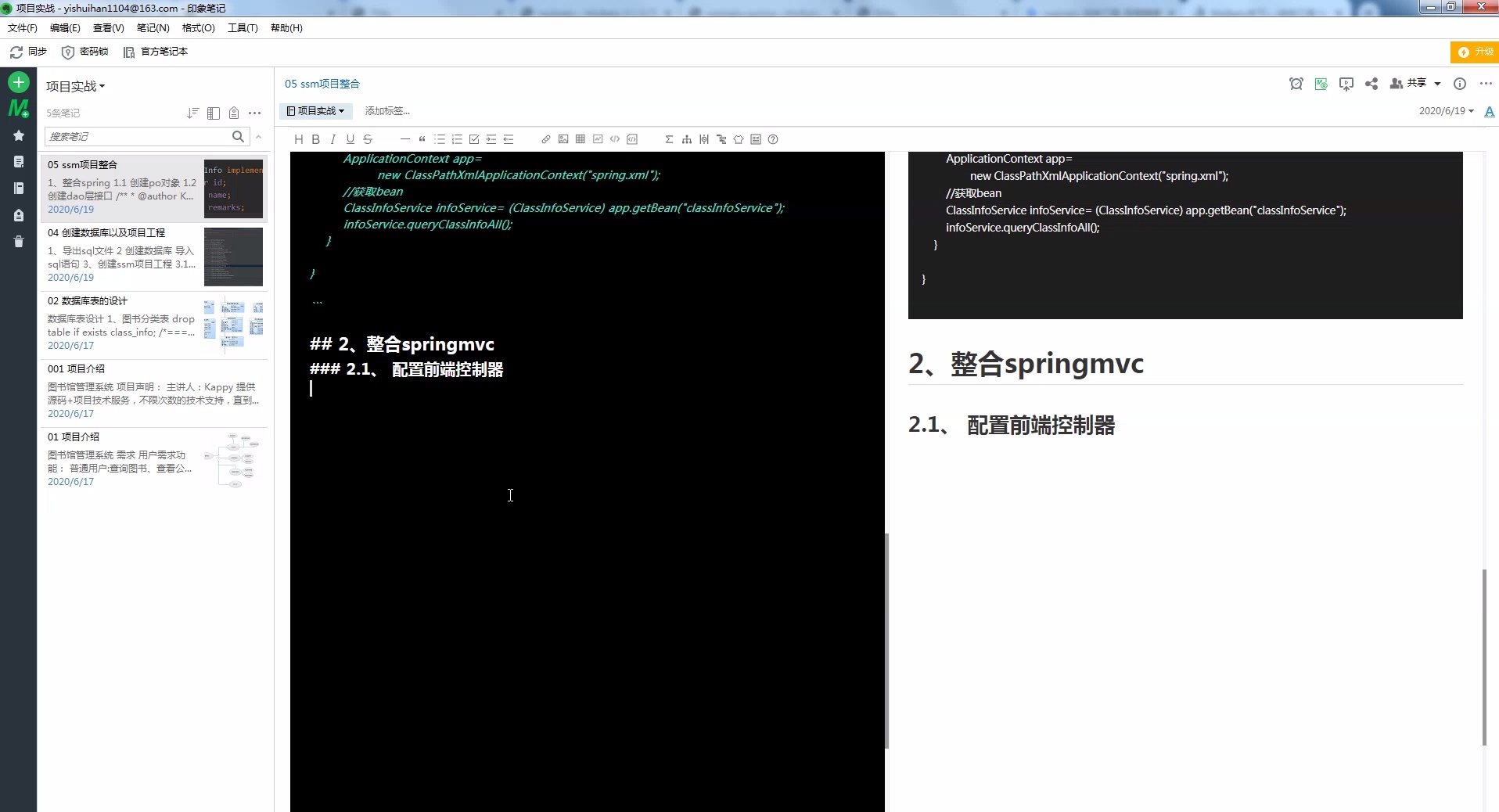Viewport: 1499px width, 812px height.
Task: Insert a hyperlink from the editor toolbar
Action: click(546, 139)
